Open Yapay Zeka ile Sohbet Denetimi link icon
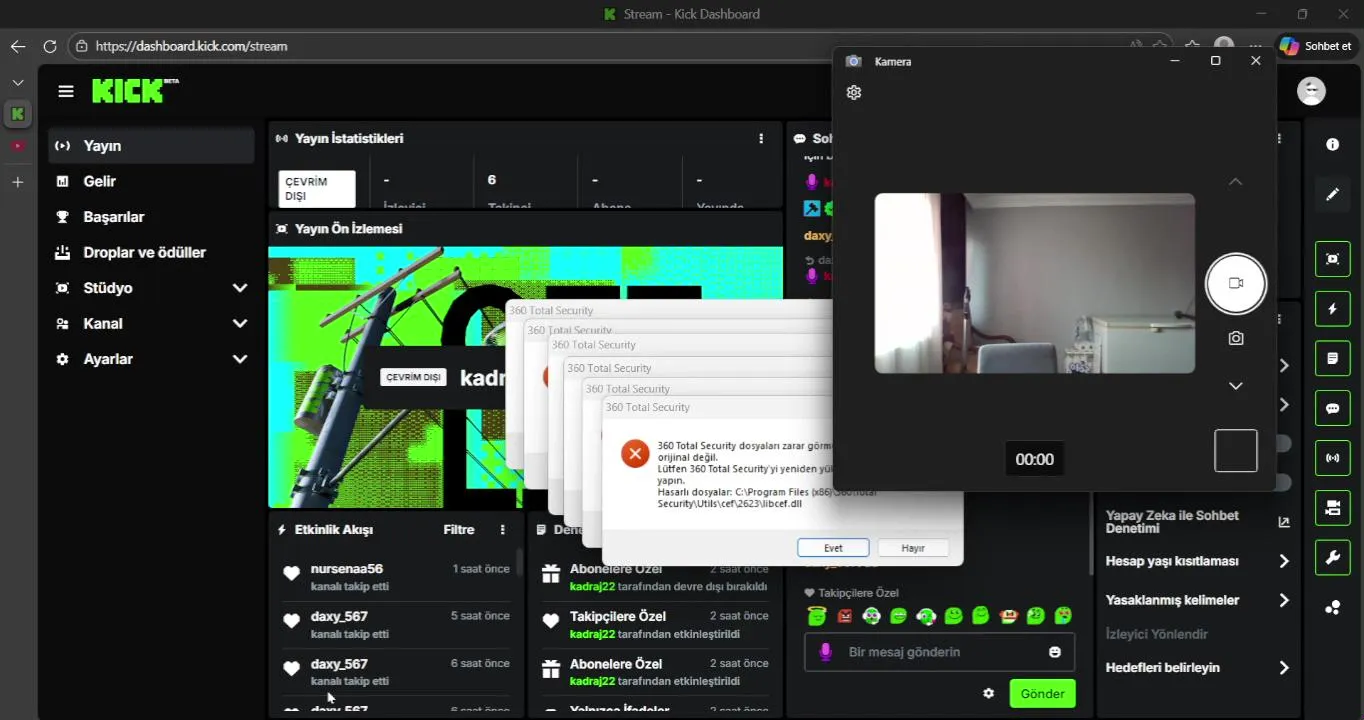This screenshot has width=1364, height=720. (1284, 522)
